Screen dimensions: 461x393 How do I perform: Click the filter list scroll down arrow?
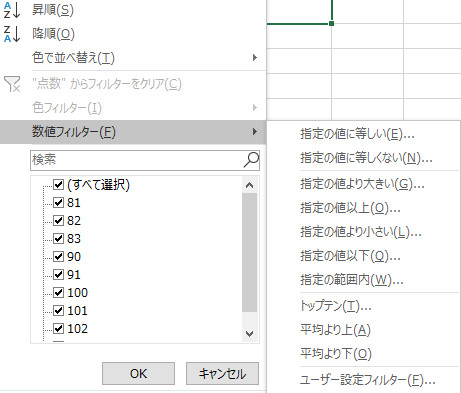[x=249, y=333]
